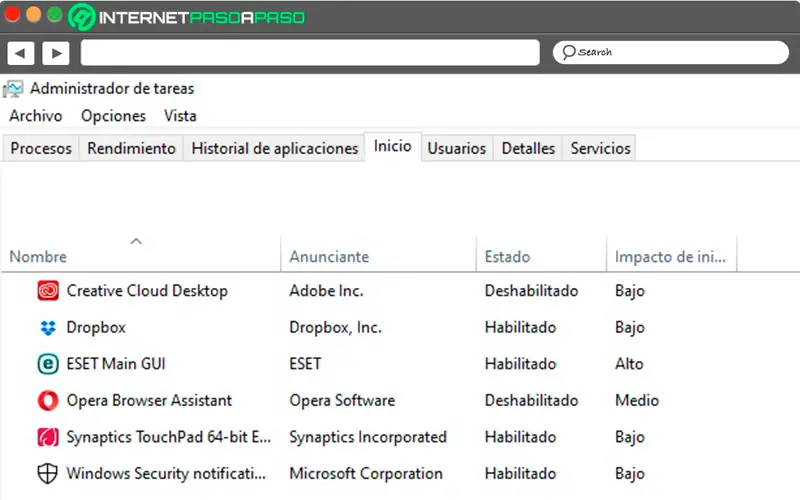Click Bajo impact for Creative Cloud Desktop
Screen dimensions: 800x500
pos(630,291)
